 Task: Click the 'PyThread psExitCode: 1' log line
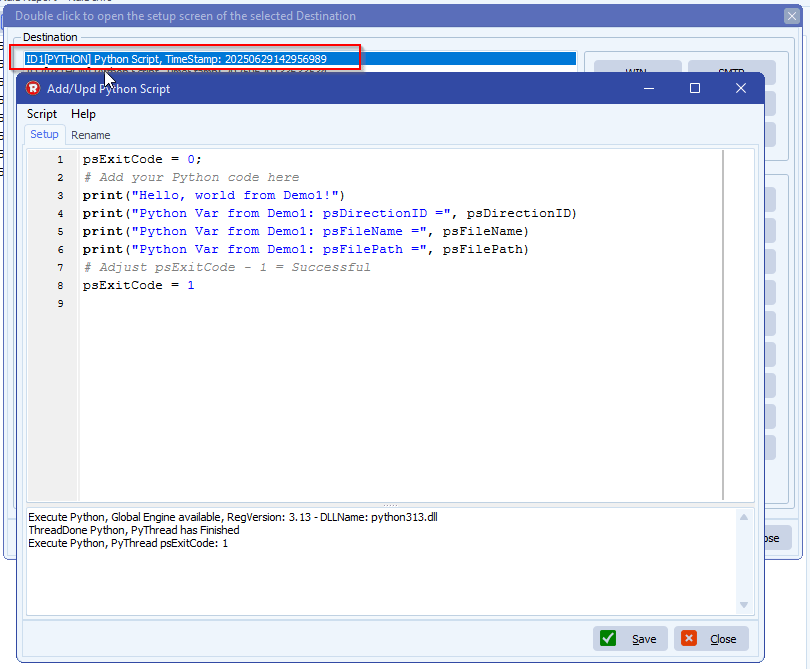[x=128, y=543]
